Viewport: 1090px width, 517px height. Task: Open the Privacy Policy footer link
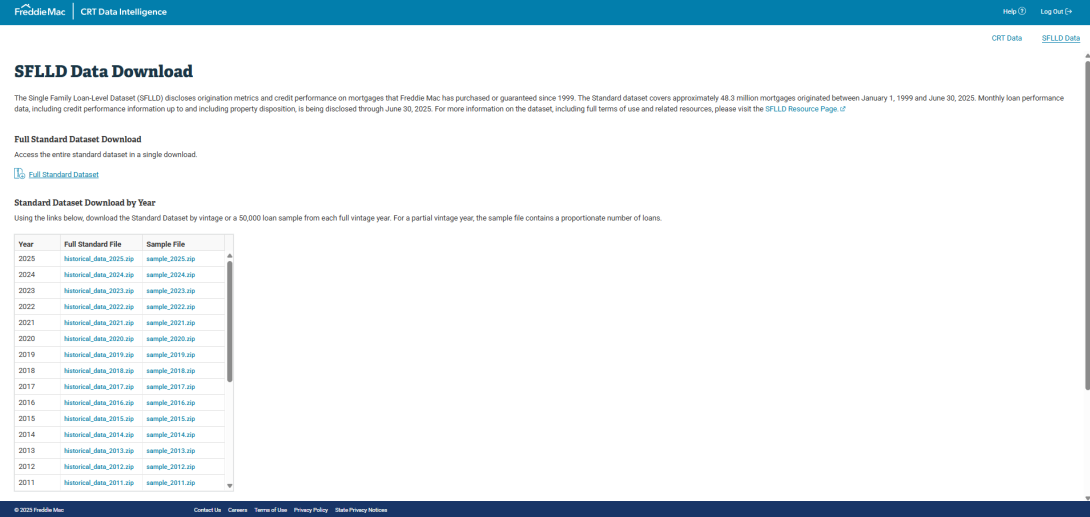click(x=311, y=510)
